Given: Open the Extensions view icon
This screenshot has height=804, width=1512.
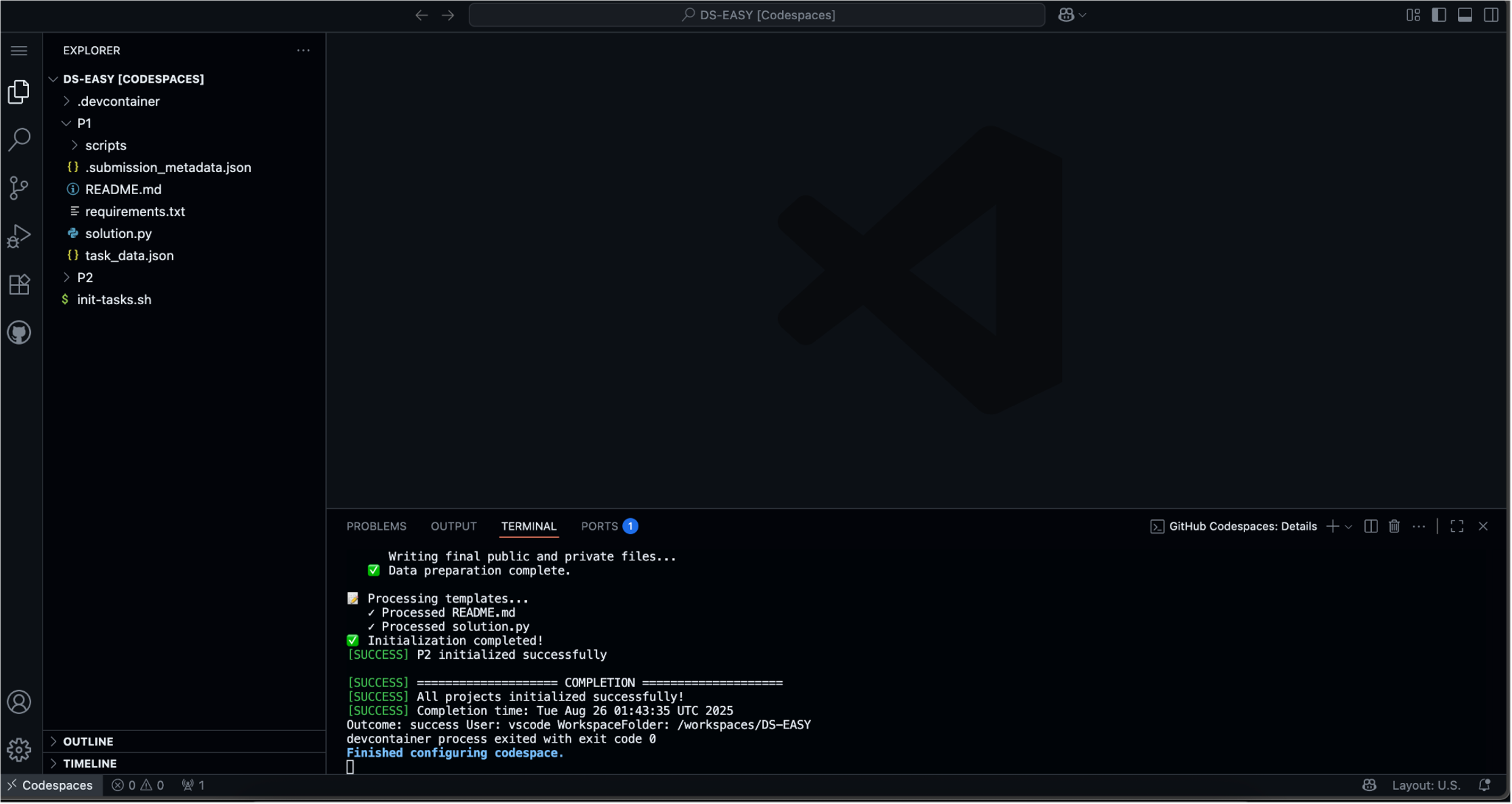Looking at the screenshot, I should point(19,285).
